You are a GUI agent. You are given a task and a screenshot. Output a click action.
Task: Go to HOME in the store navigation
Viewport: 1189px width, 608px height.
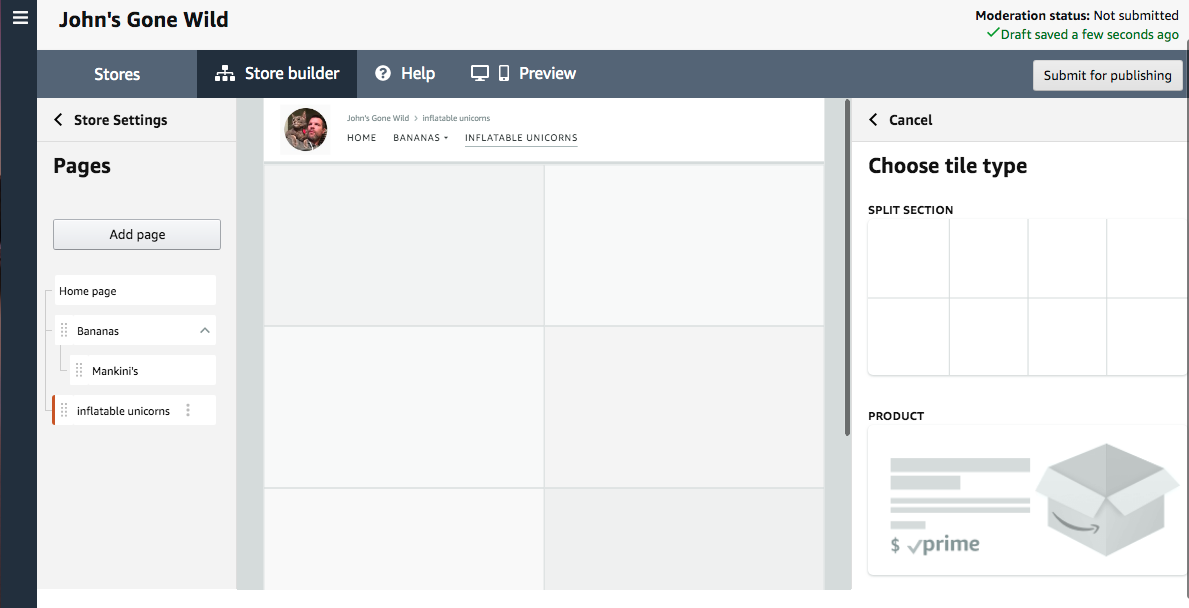(x=362, y=138)
